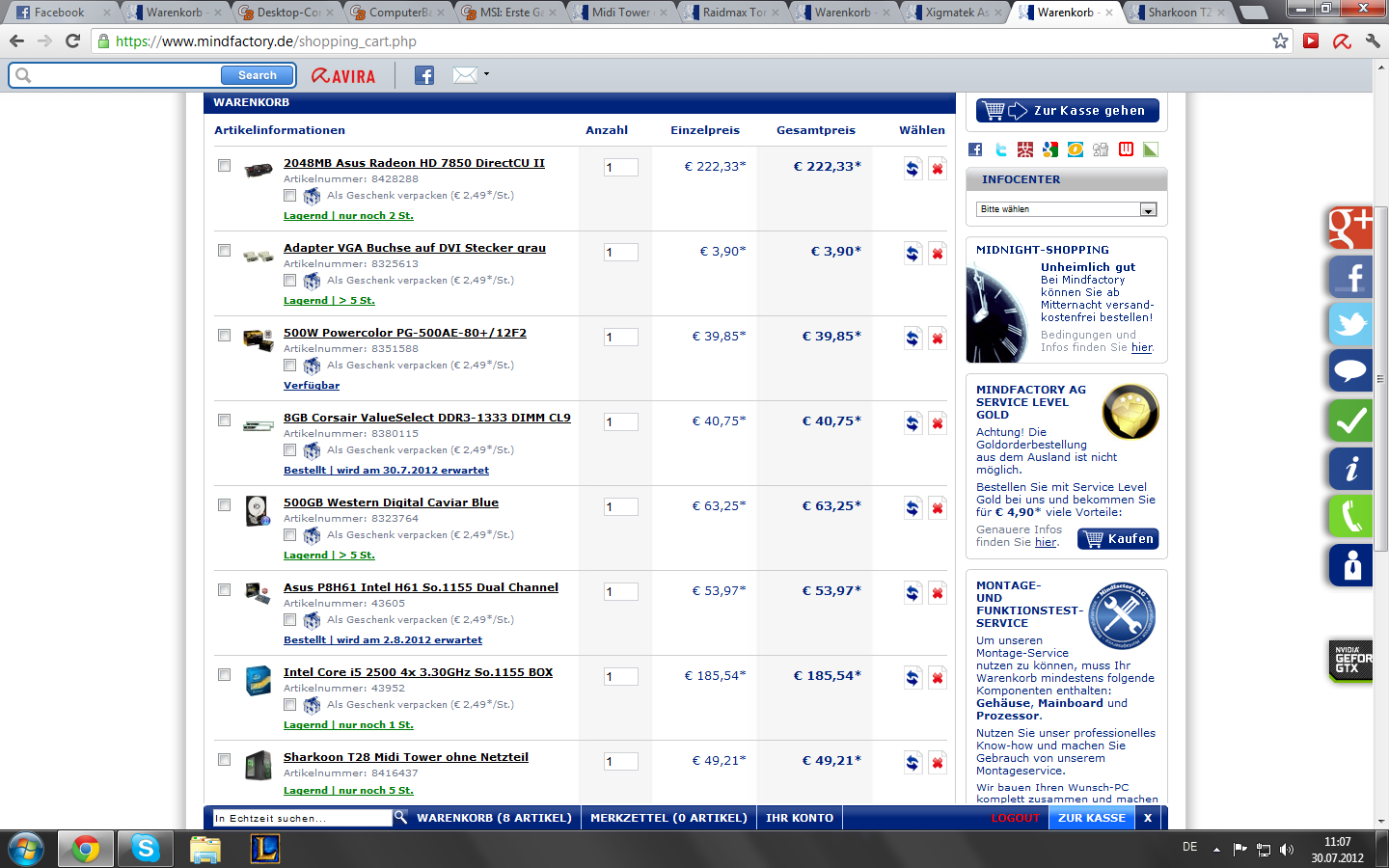Select checkbox for Western Digital Caviar Blue
This screenshot has height=868, width=1389.
click(x=224, y=504)
